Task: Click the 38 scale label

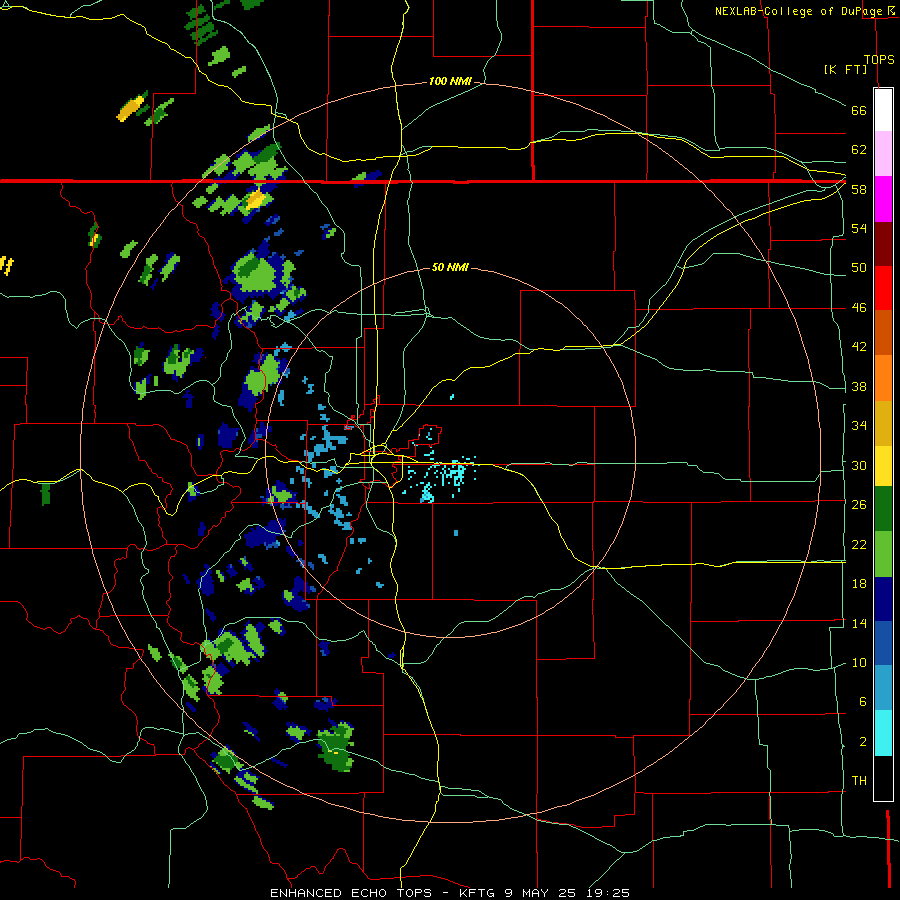Action: [859, 387]
